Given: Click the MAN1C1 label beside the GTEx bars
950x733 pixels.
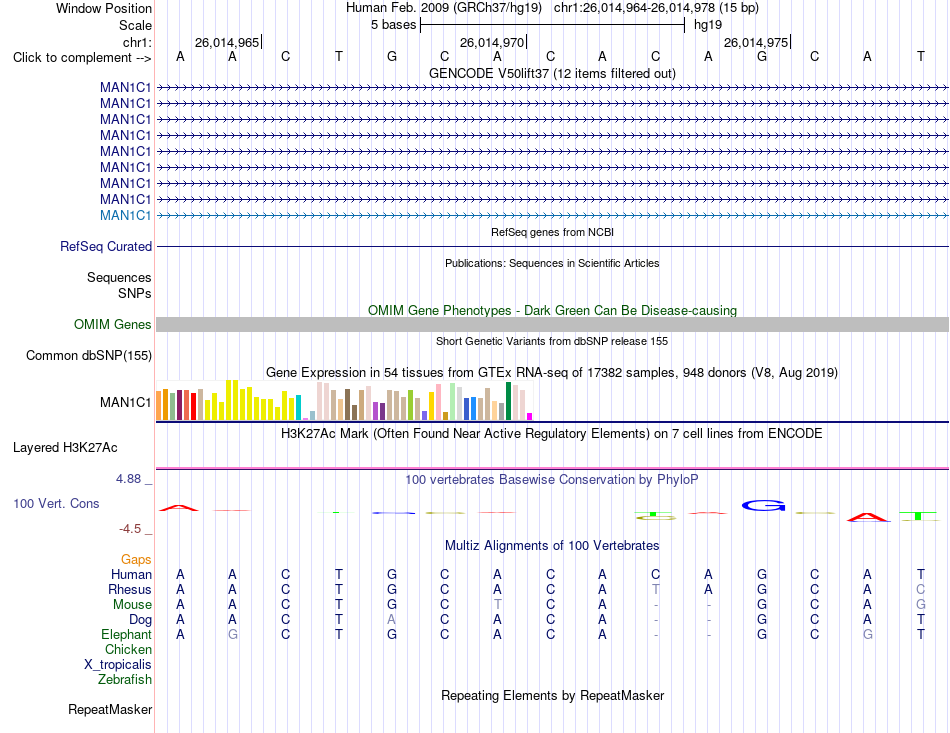Looking at the screenshot, I should point(125,402).
